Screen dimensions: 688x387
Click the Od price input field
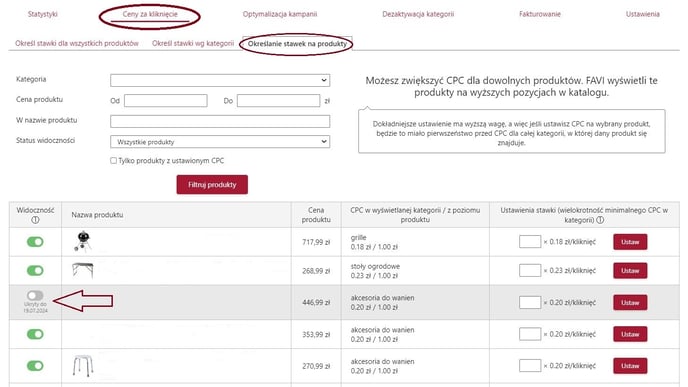[x=165, y=100]
